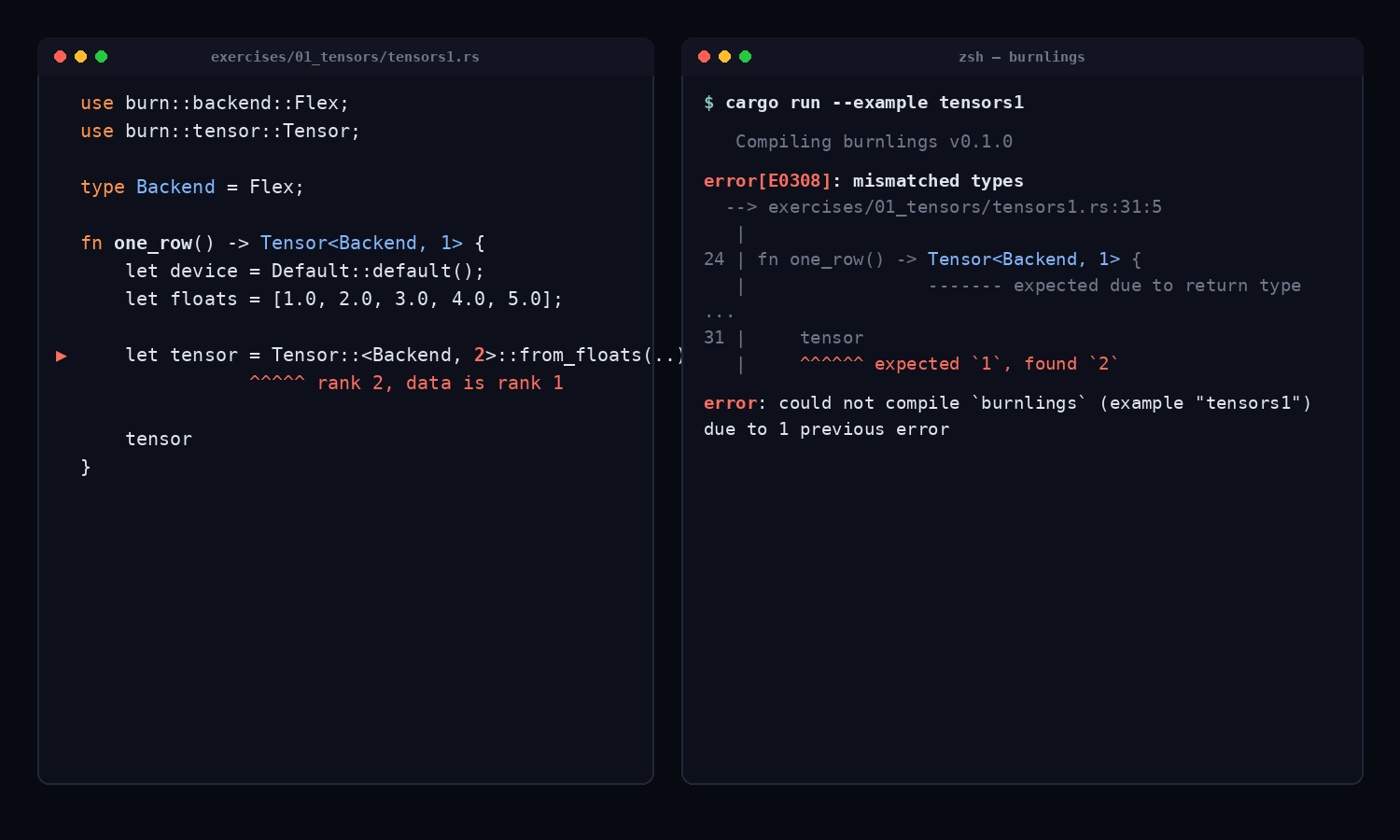Click the editor title exercises/01_tensors/tensors1.rs
Viewport: 1400px width, 840px height.
pyautogui.click(x=344, y=57)
